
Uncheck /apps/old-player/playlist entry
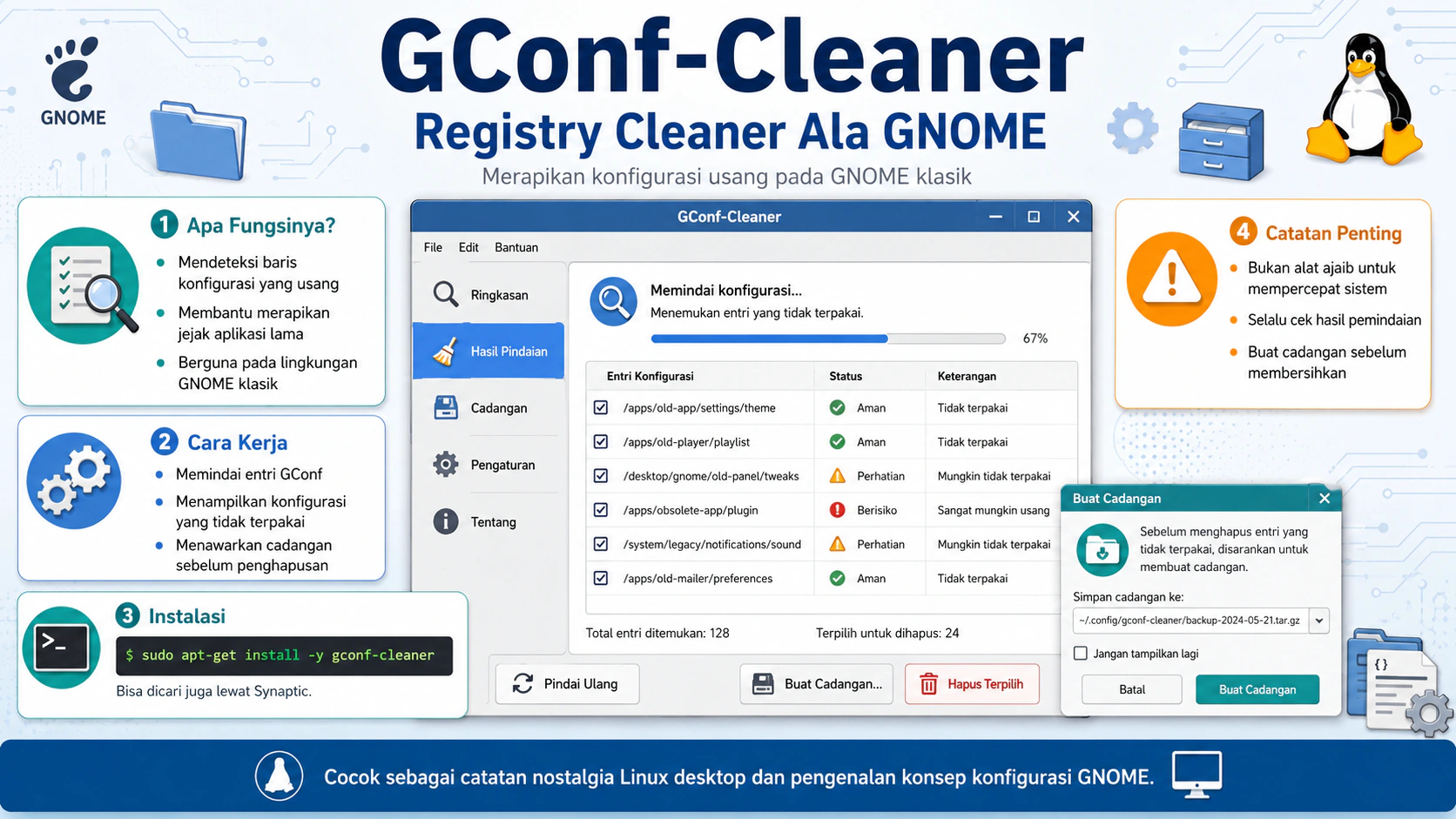601,441
